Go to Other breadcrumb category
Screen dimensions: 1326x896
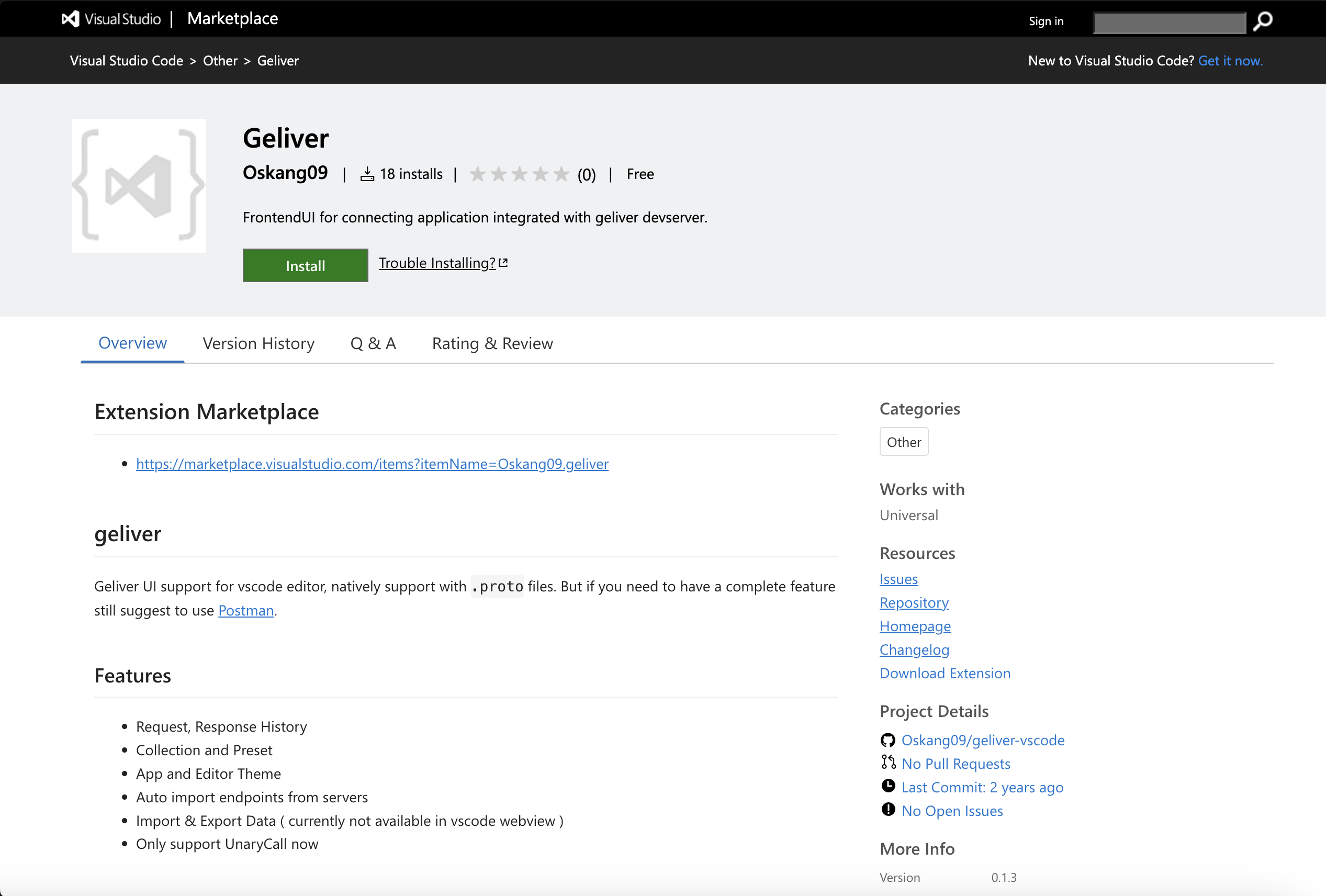point(220,61)
